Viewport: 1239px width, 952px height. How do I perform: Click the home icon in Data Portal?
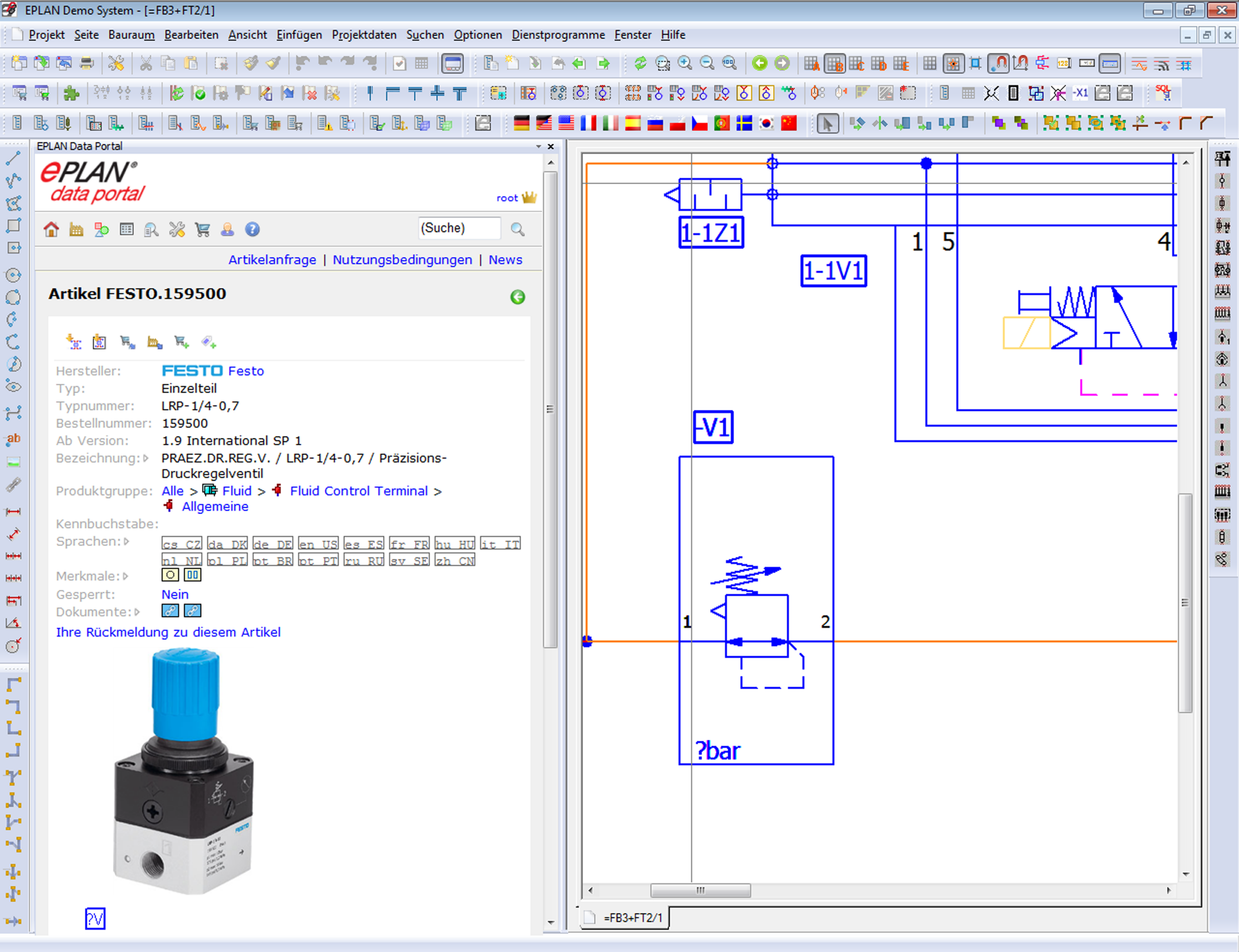pyautogui.click(x=51, y=230)
